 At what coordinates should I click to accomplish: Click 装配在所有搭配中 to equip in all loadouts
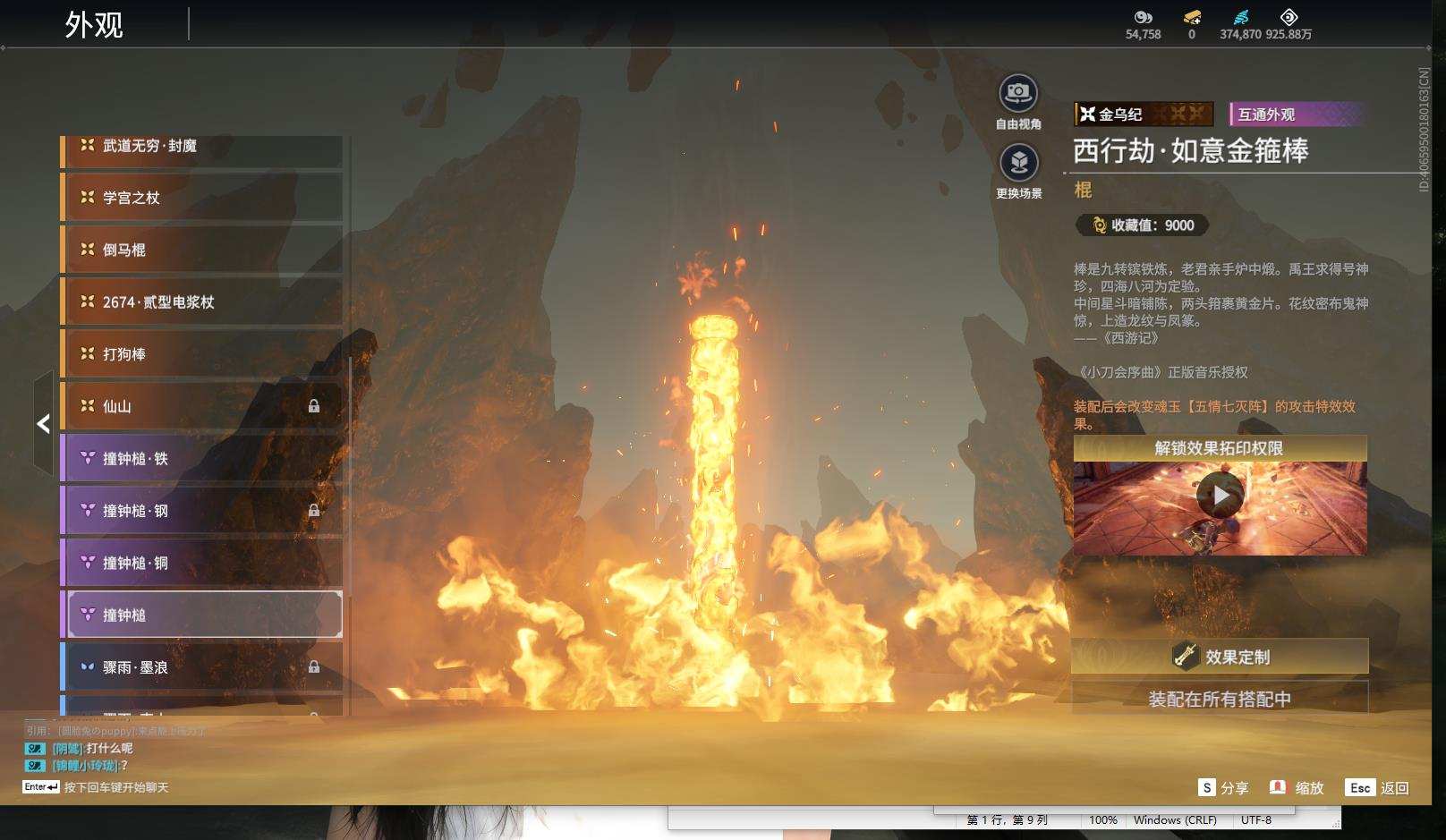pos(1220,699)
